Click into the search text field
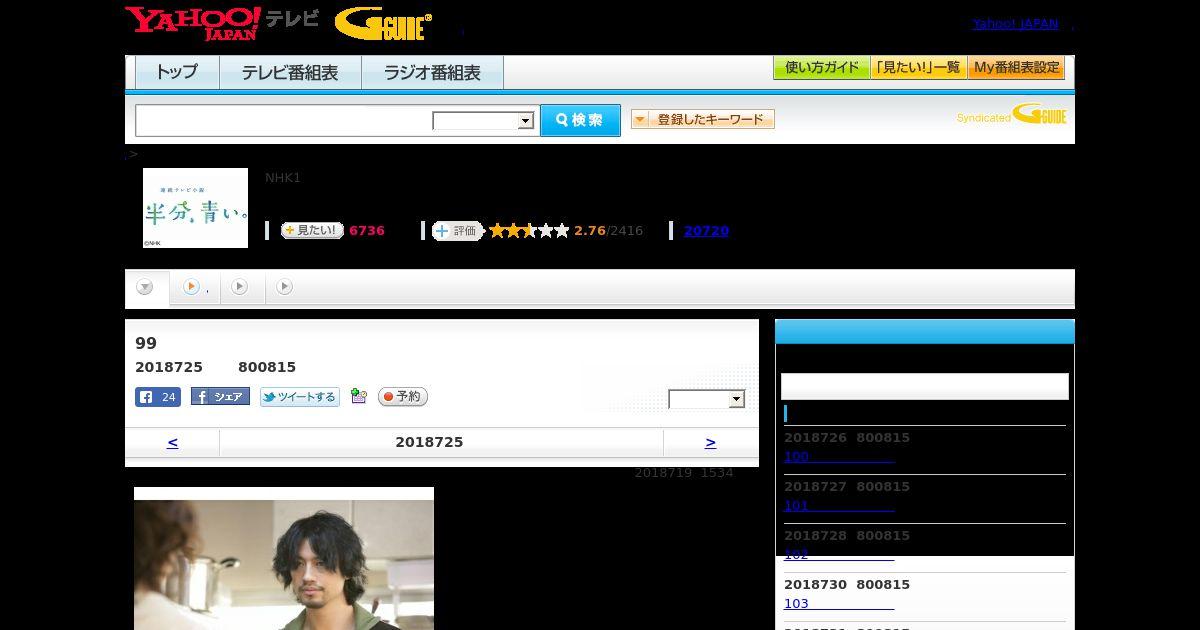 pos(284,120)
